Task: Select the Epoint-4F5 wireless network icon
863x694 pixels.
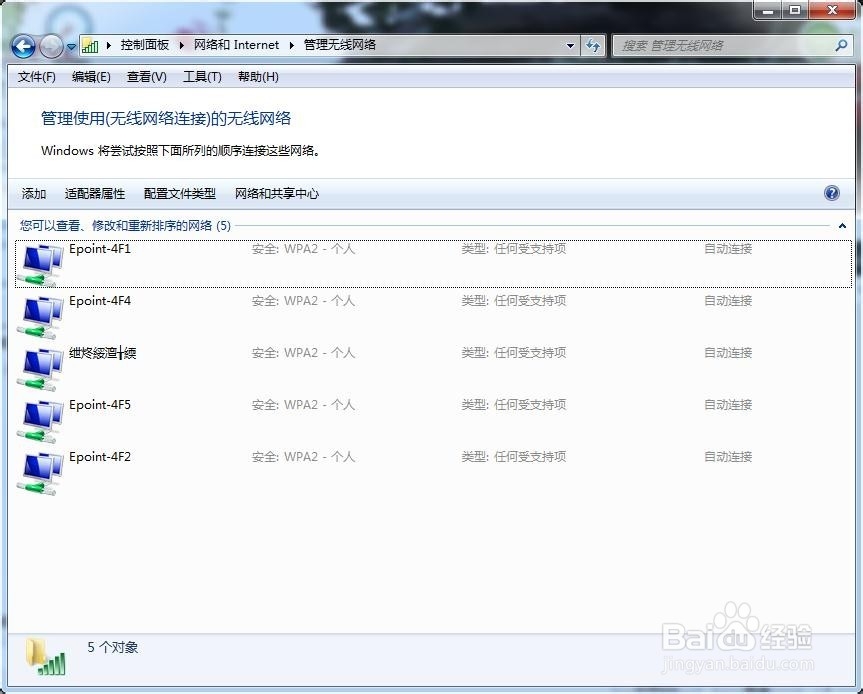Action: click(38, 419)
